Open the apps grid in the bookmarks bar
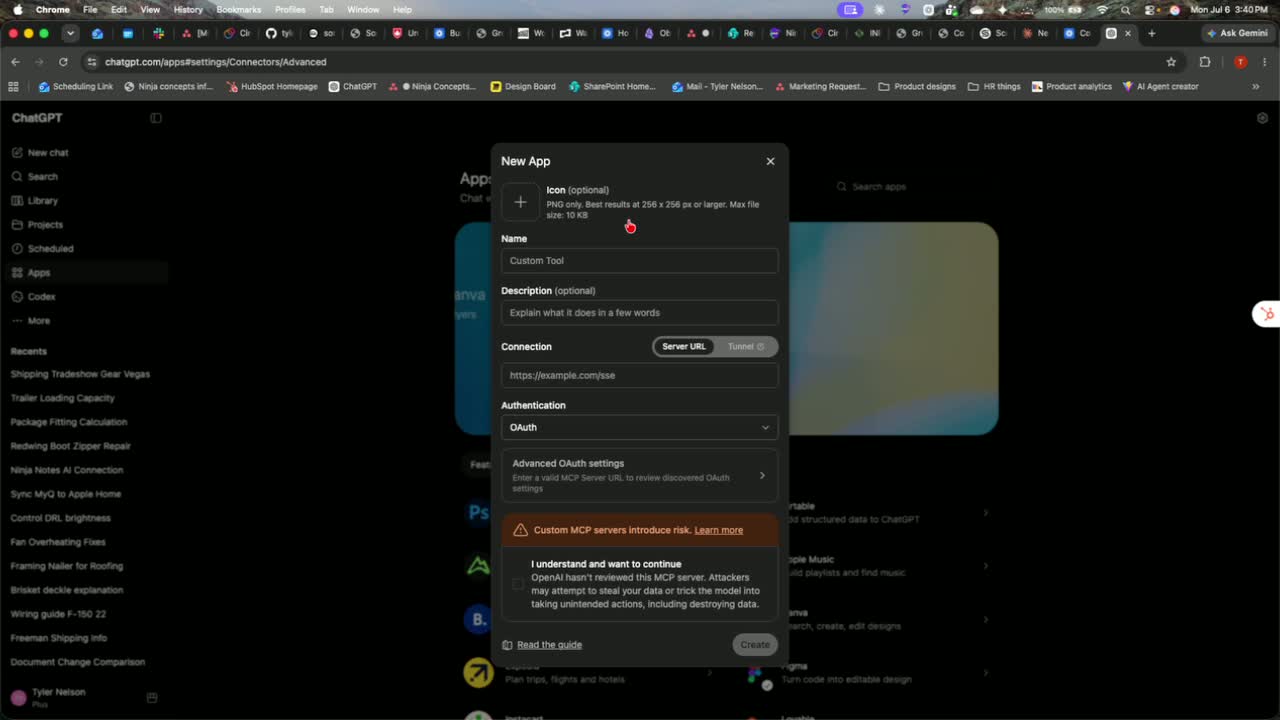The height and width of the screenshot is (720, 1280). (x=13, y=87)
